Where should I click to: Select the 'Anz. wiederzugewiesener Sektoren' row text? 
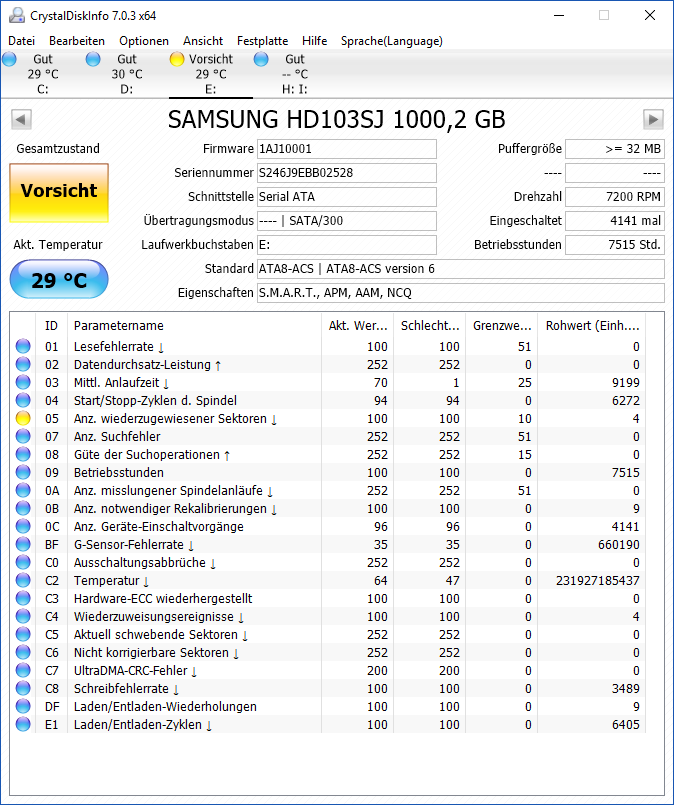pos(175,419)
